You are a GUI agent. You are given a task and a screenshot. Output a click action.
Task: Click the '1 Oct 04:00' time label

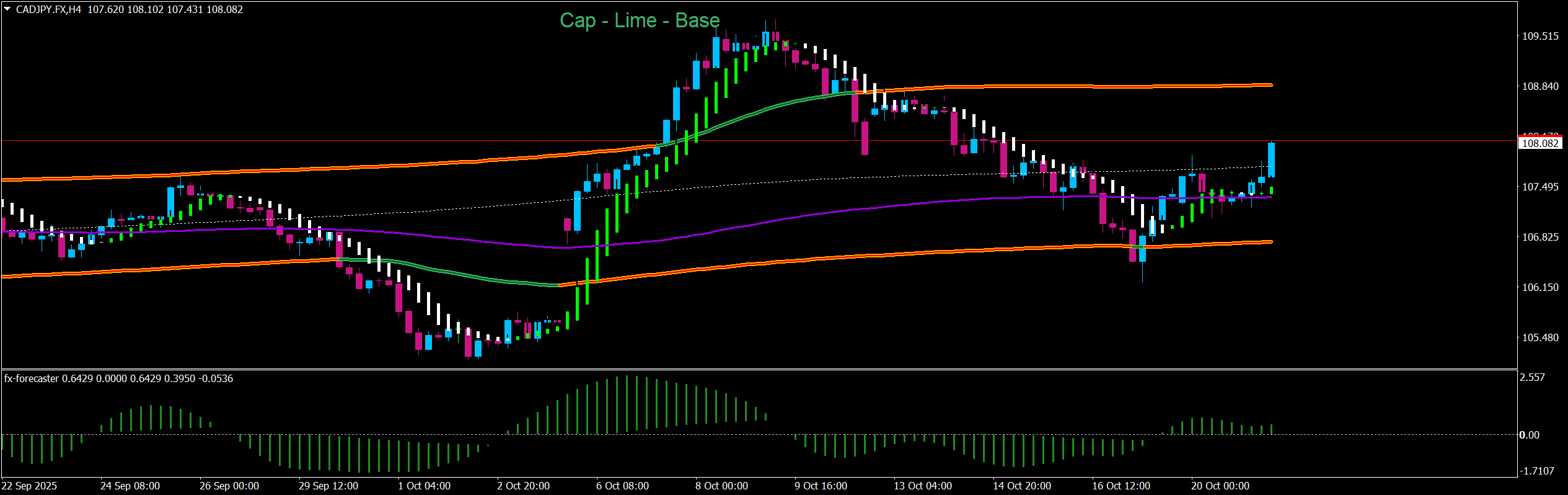pos(424,486)
